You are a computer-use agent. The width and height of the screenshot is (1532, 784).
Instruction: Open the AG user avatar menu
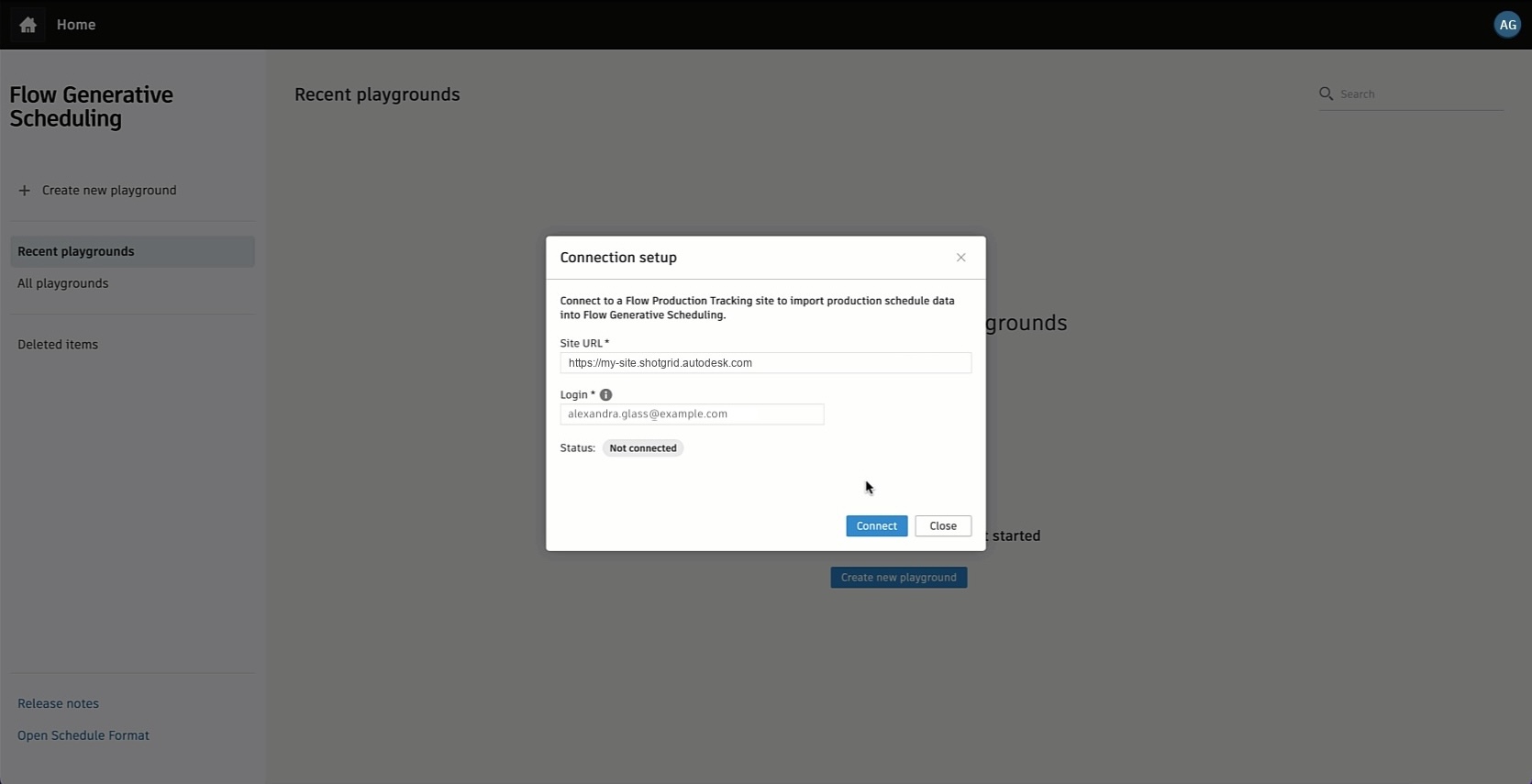1507,25
